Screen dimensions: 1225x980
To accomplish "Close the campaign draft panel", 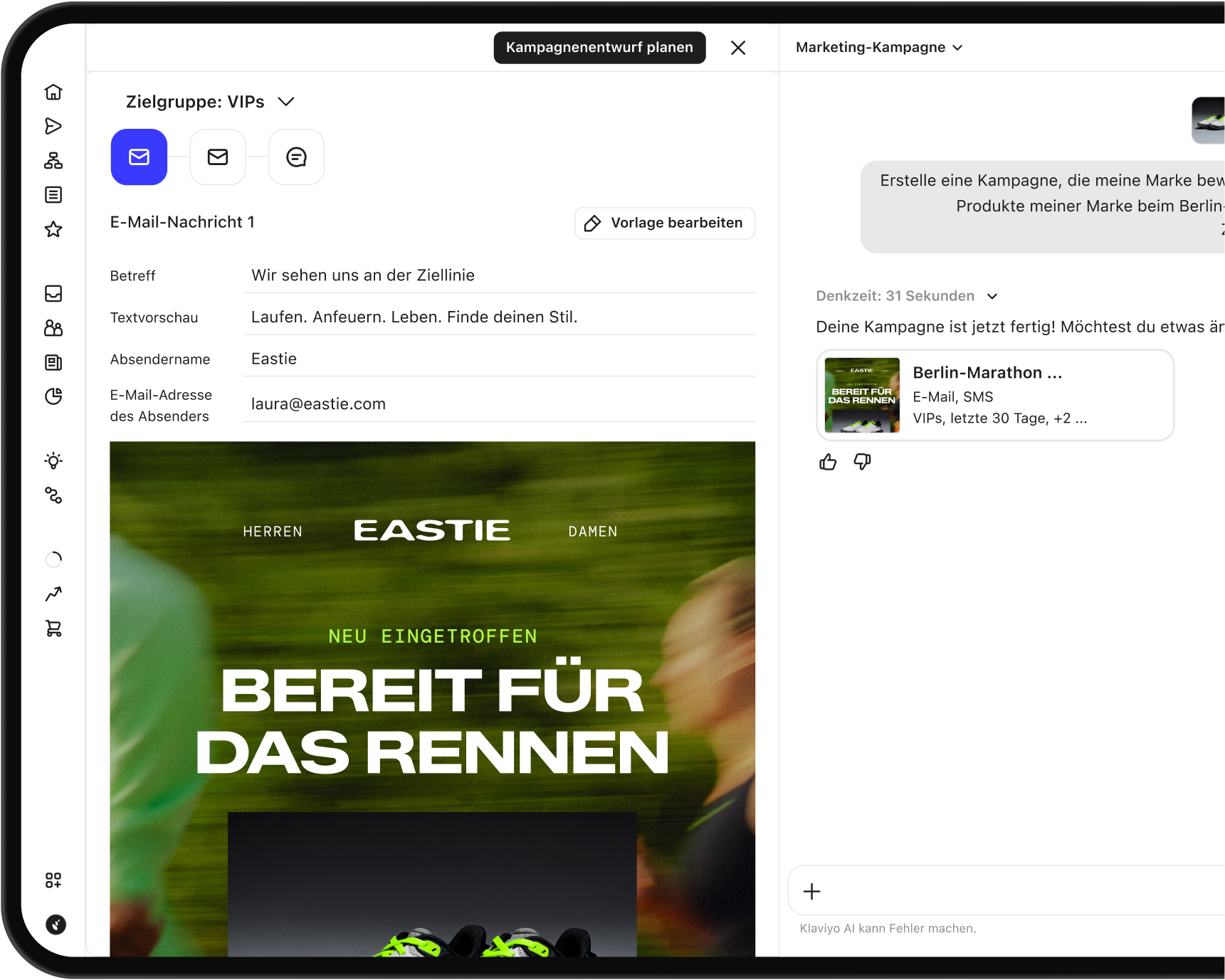I will coord(738,48).
